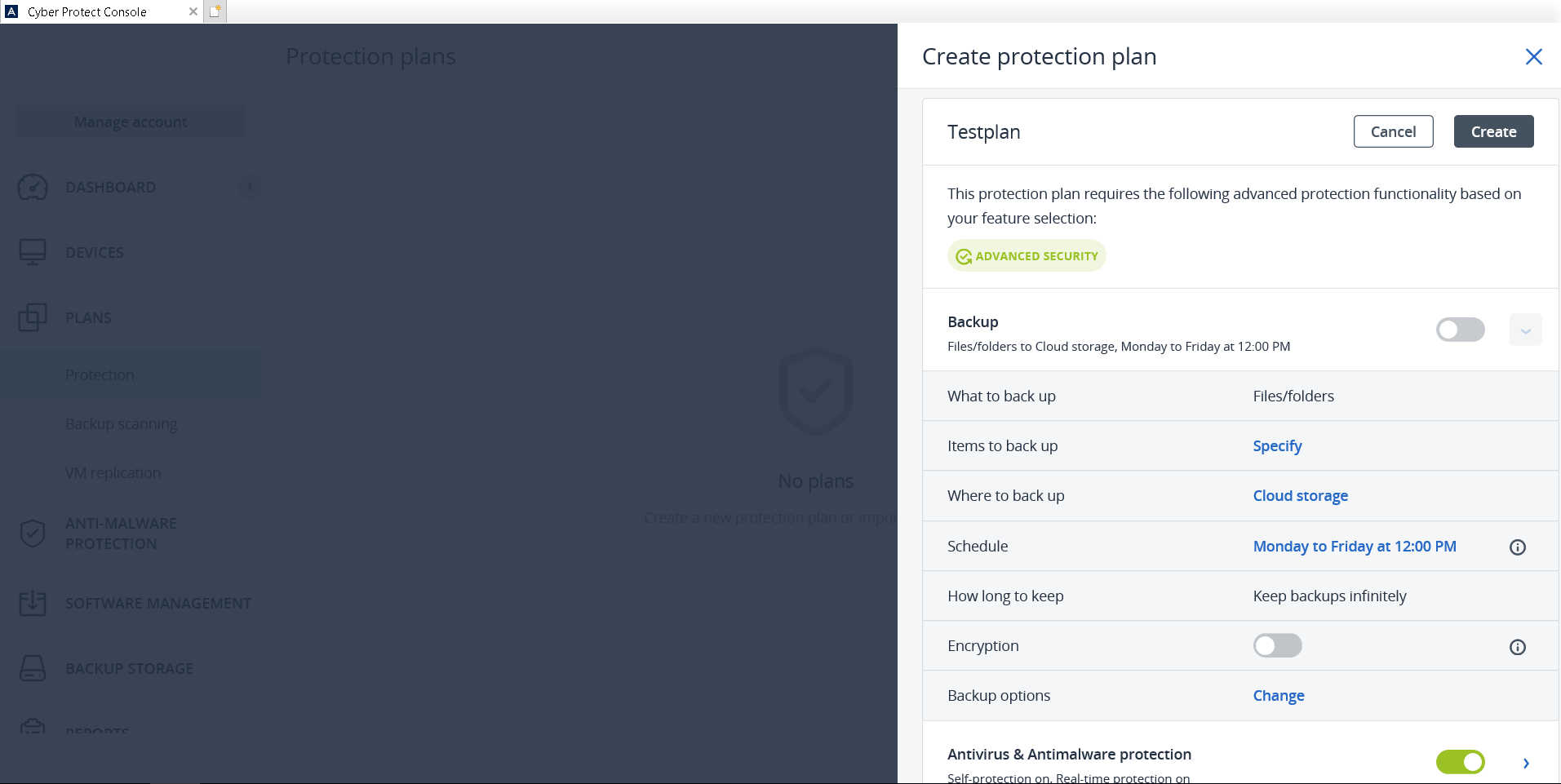Click the info icon beside Schedule

tap(1518, 547)
